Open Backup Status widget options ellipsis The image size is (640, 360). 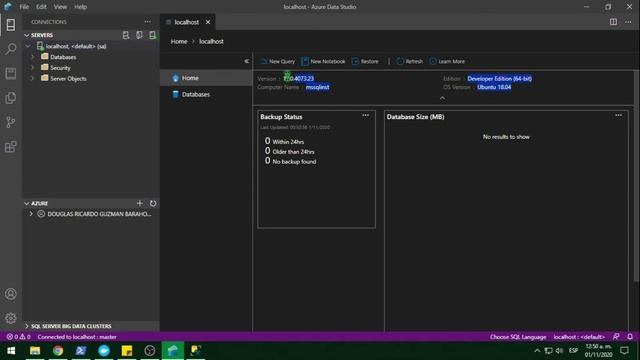(366, 116)
